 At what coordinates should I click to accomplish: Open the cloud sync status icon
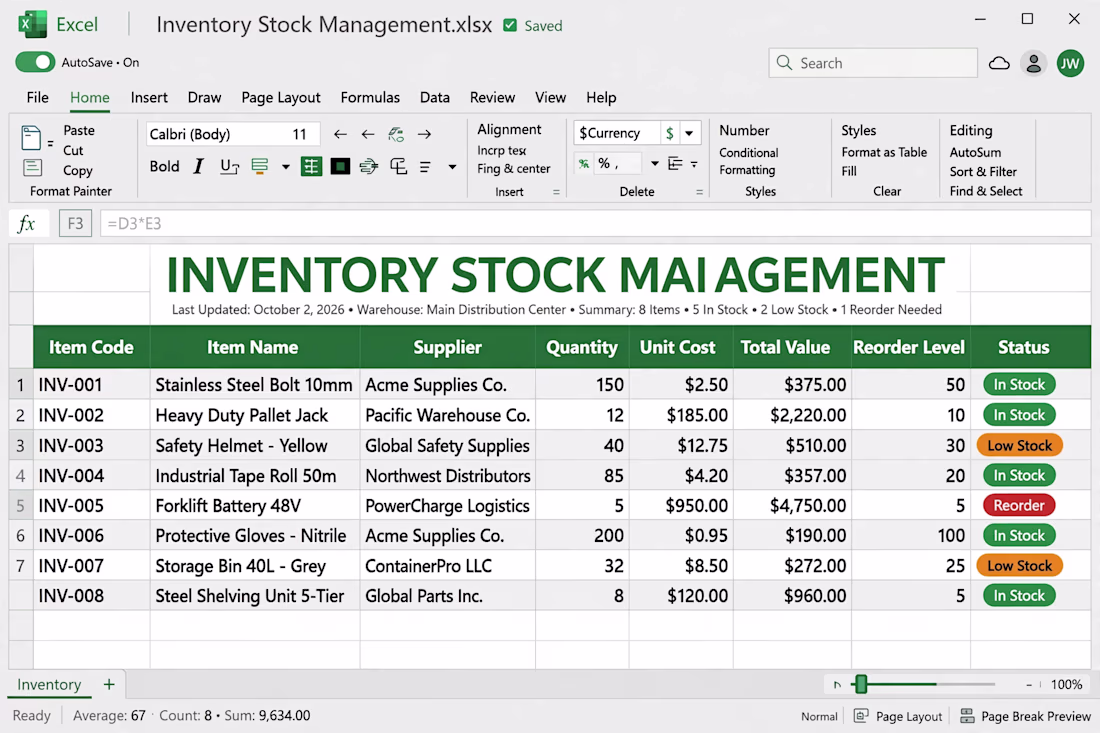coord(999,63)
